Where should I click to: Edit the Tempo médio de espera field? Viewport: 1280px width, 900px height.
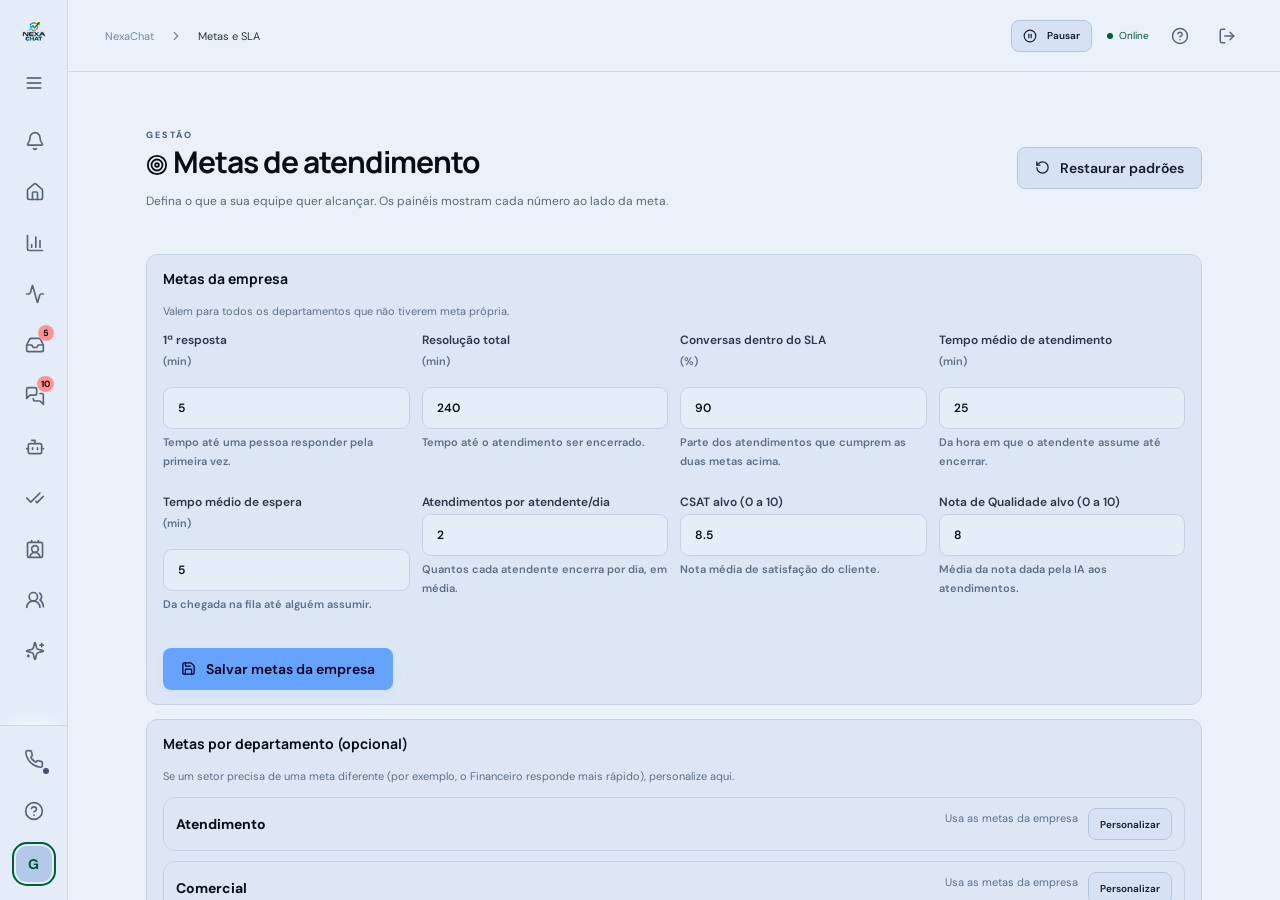point(286,570)
